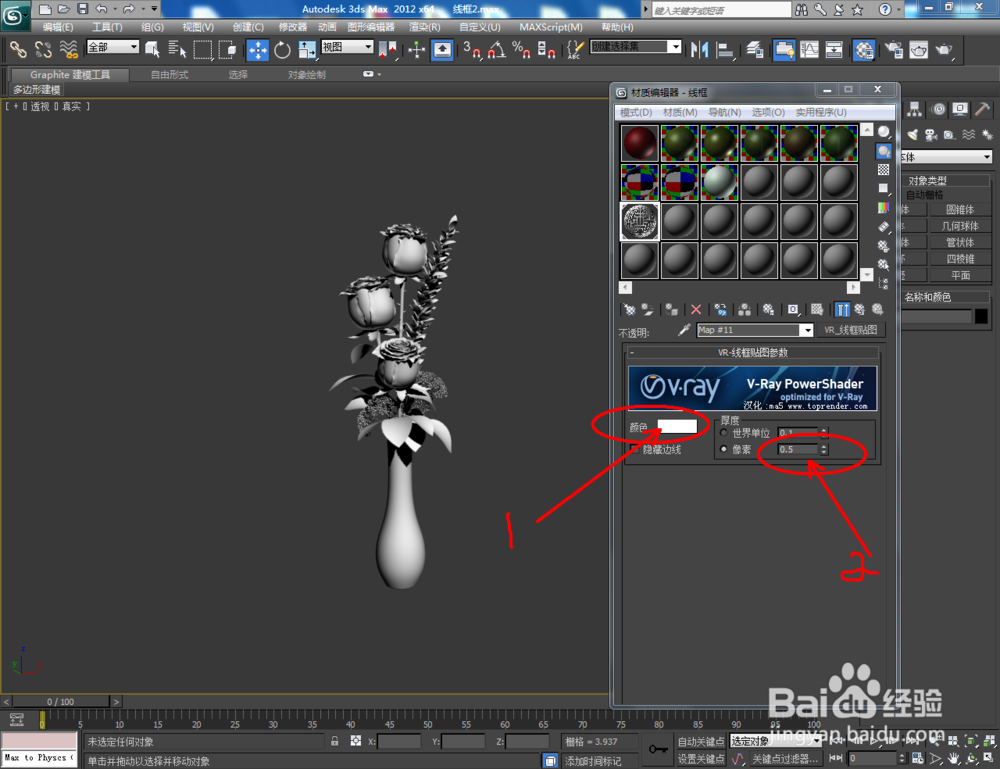Image resolution: width=1000 pixels, height=769 pixels.
Task: Click the 圆锥体 object button
Action: pos(960,209)
